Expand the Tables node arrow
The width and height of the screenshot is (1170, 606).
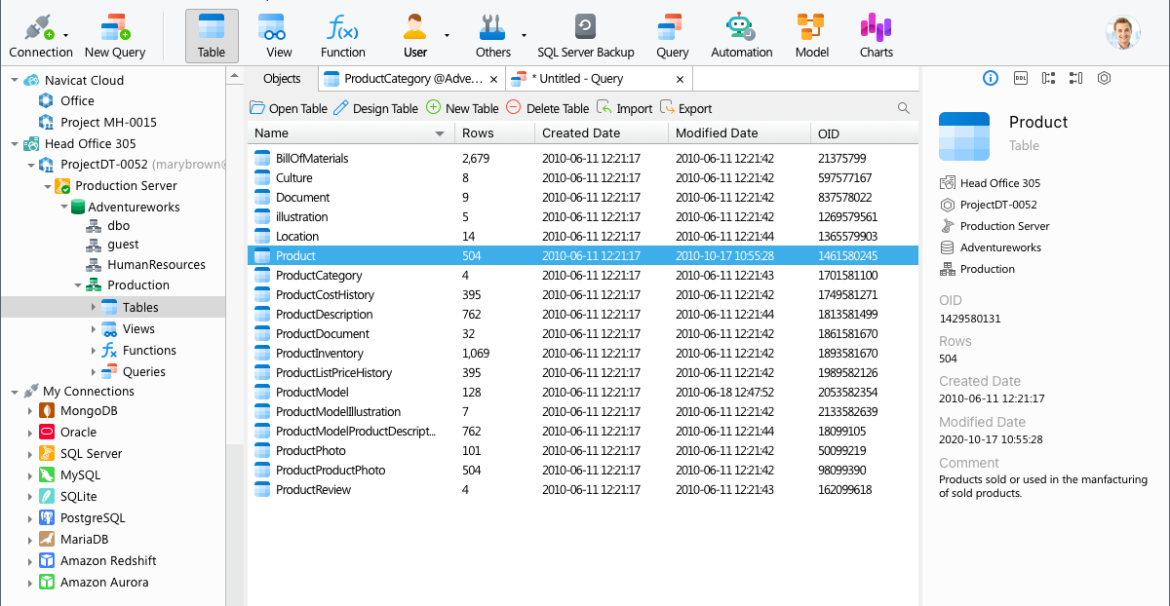click(x=93, y=307)
